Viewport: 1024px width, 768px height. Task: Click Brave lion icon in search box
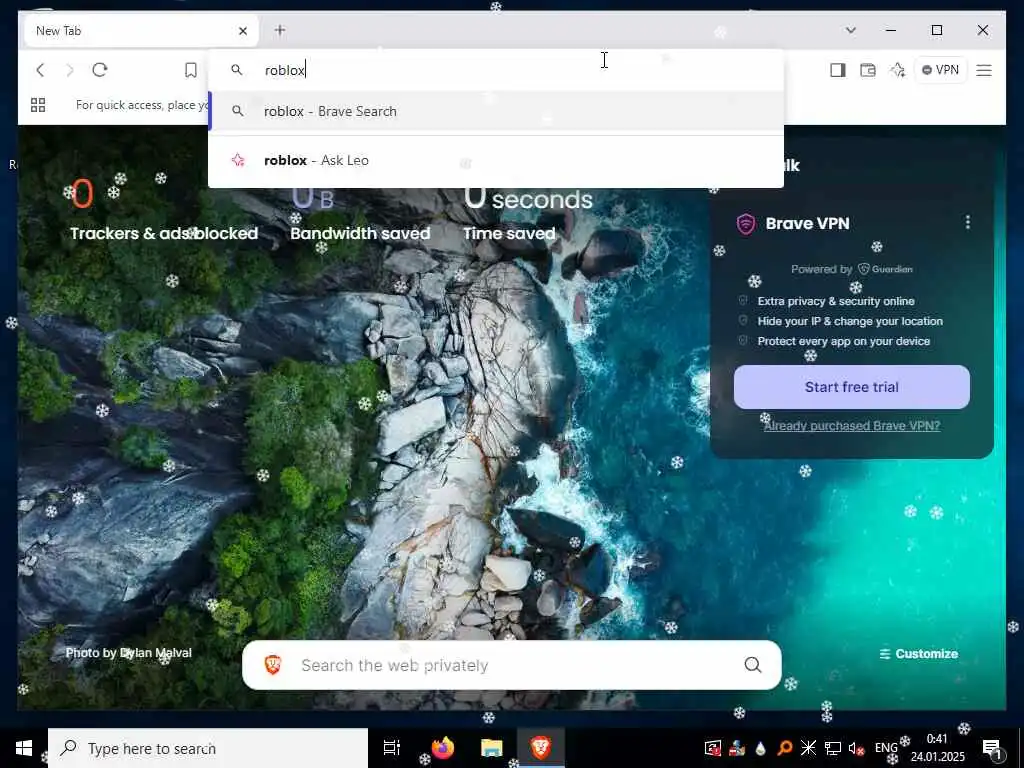[x=273, y=665]
